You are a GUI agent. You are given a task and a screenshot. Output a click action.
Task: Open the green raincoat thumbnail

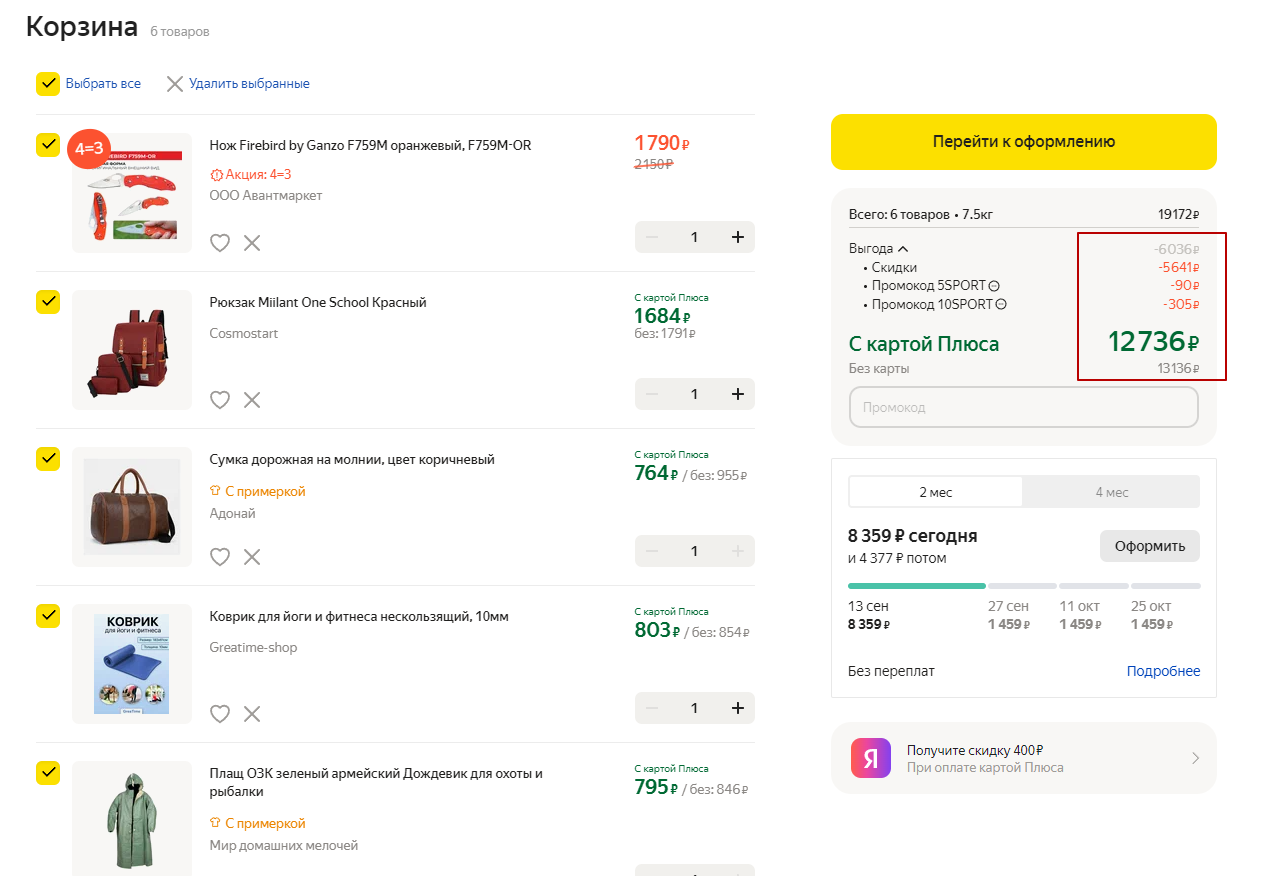[x=132, y=820]
